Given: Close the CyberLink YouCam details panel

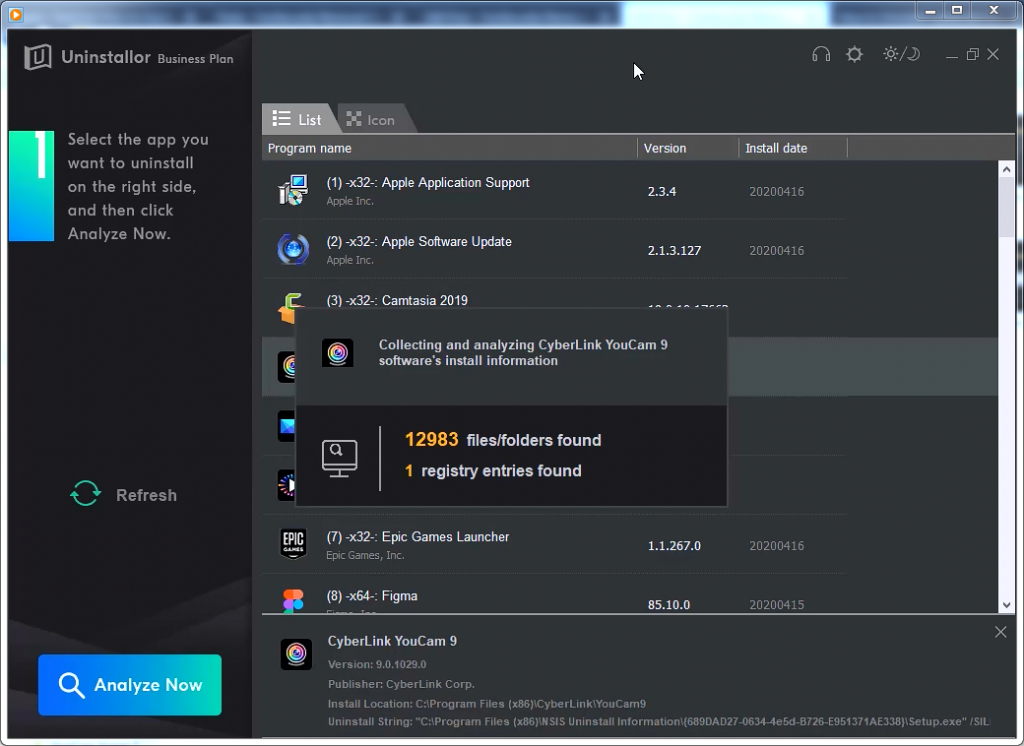Looking at the screenshot, I should [1001, 632].
